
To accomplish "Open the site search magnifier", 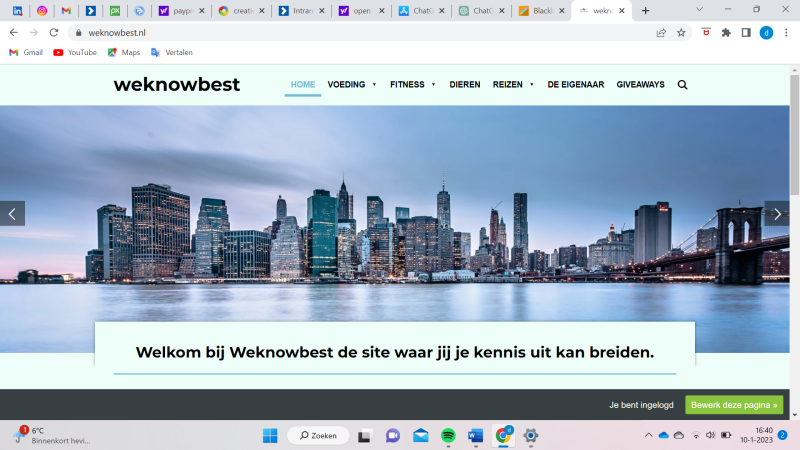I will coord(683,85).
